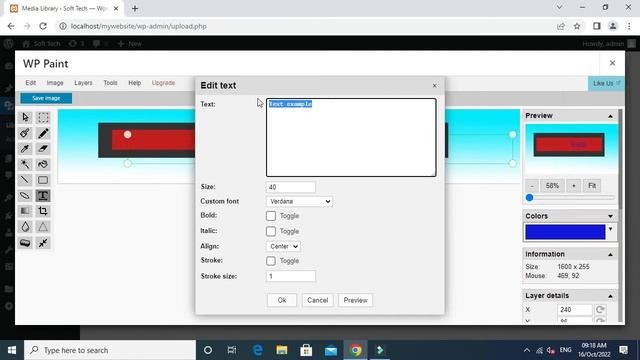Open the Image menu
The image size is (640, 360).
click(x=55, y=83)
